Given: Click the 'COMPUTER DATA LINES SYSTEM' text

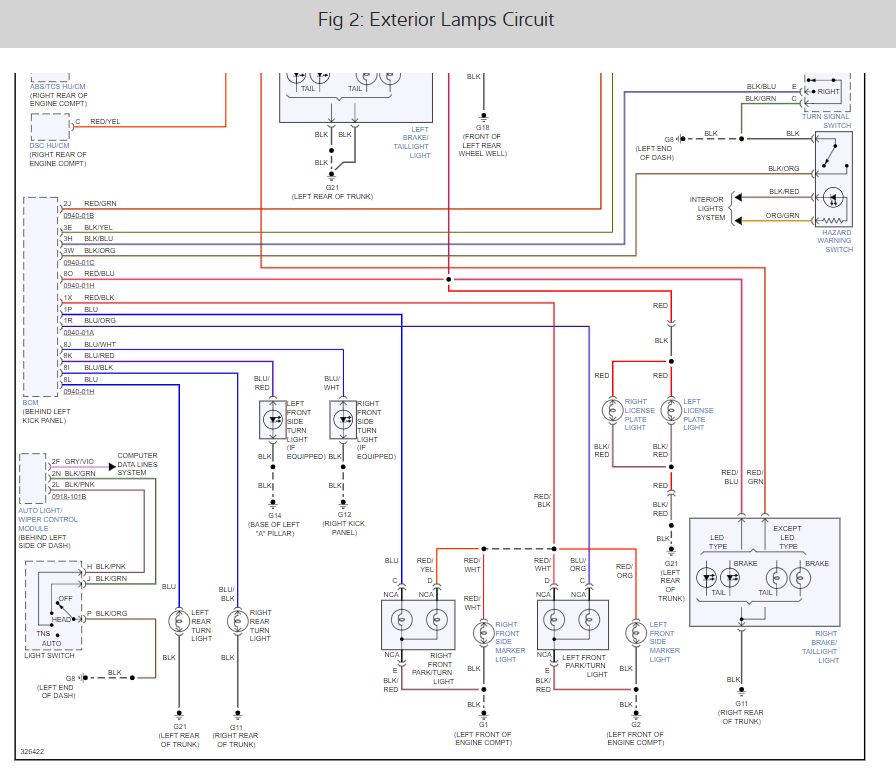Looking at the screenshot, I should [x=137, y=464].
